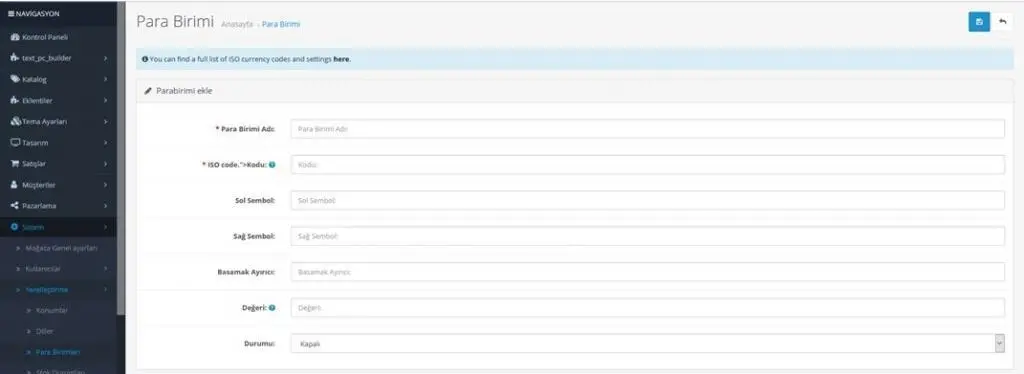Click the user icon beside Müşteriler
This screenshot has height=374, width=1024.
[14, 185]
